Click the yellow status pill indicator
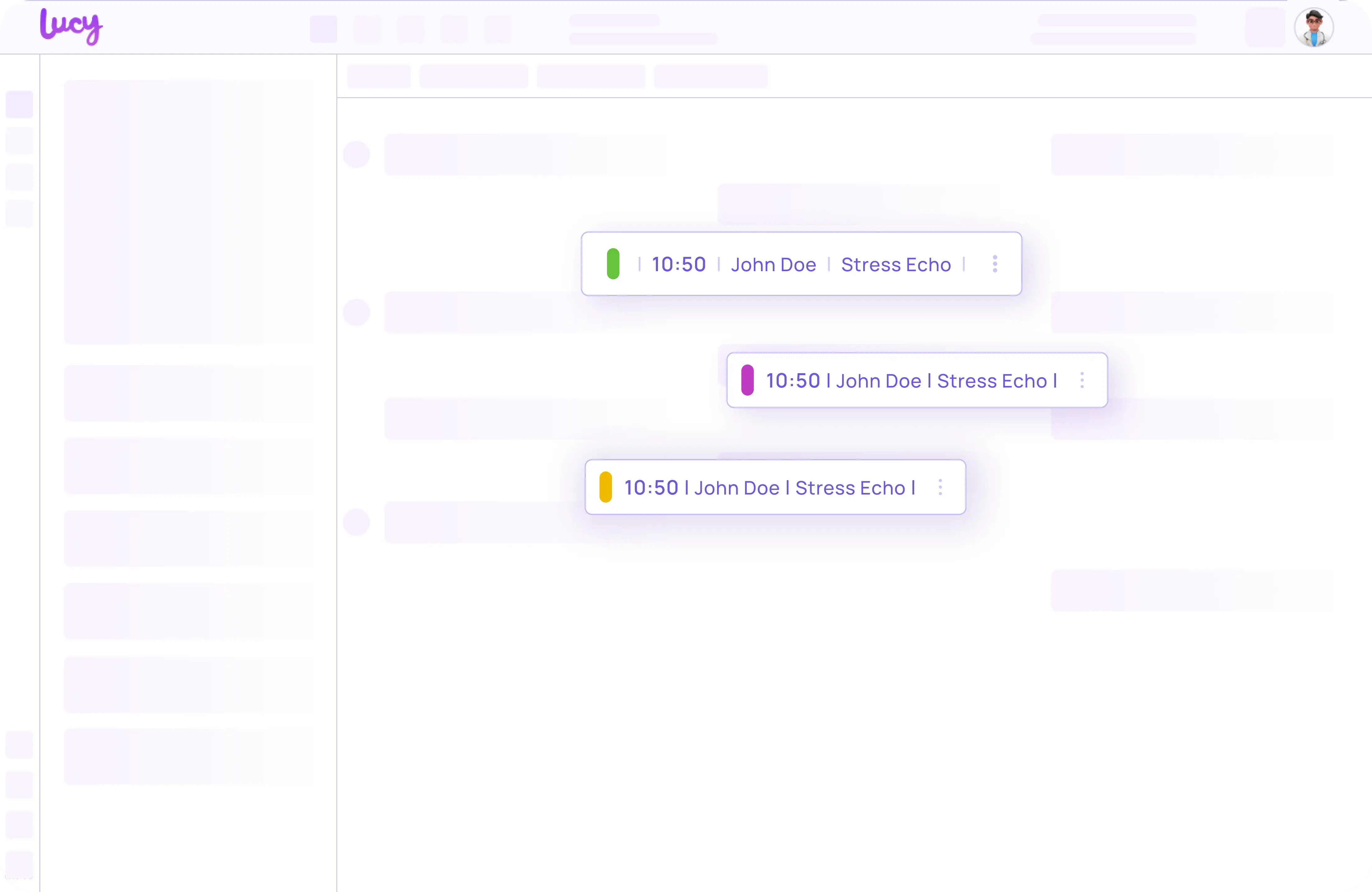This screenshot has width=1372, height=892. (x=605, y=487)
